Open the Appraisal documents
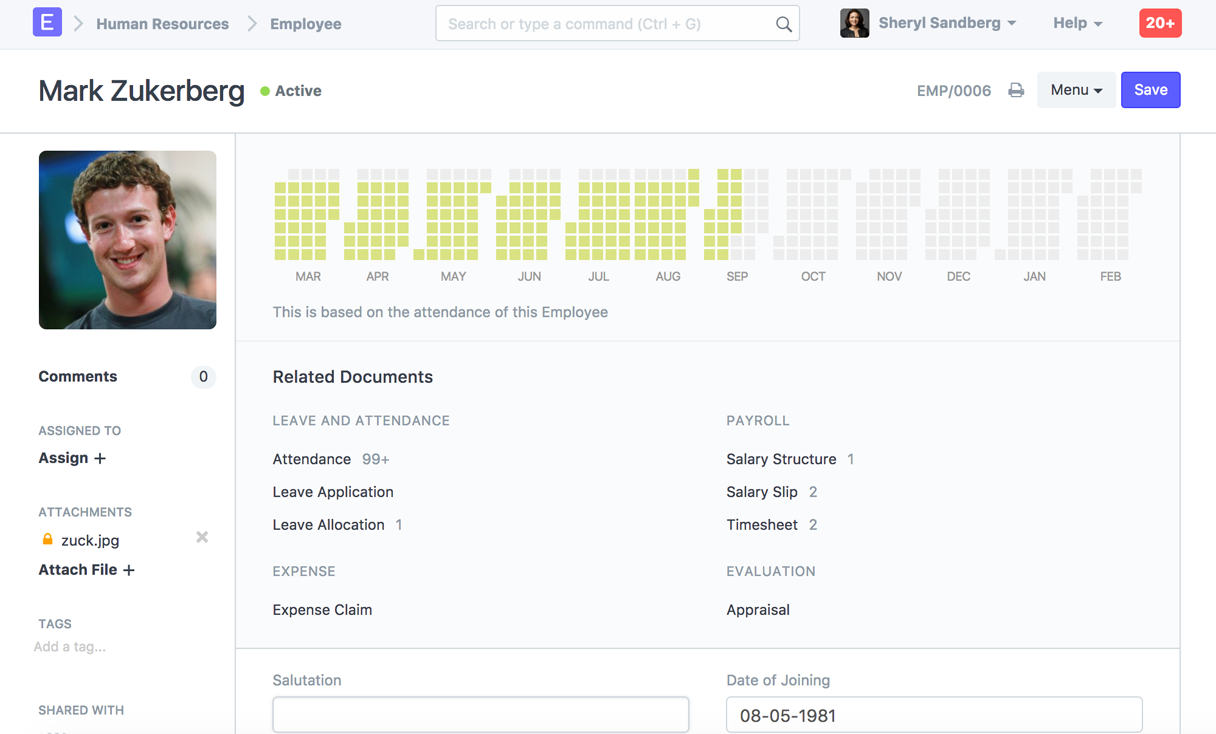Image resolution: width=1216 pixels, height=734 pixels. point(758,610)
